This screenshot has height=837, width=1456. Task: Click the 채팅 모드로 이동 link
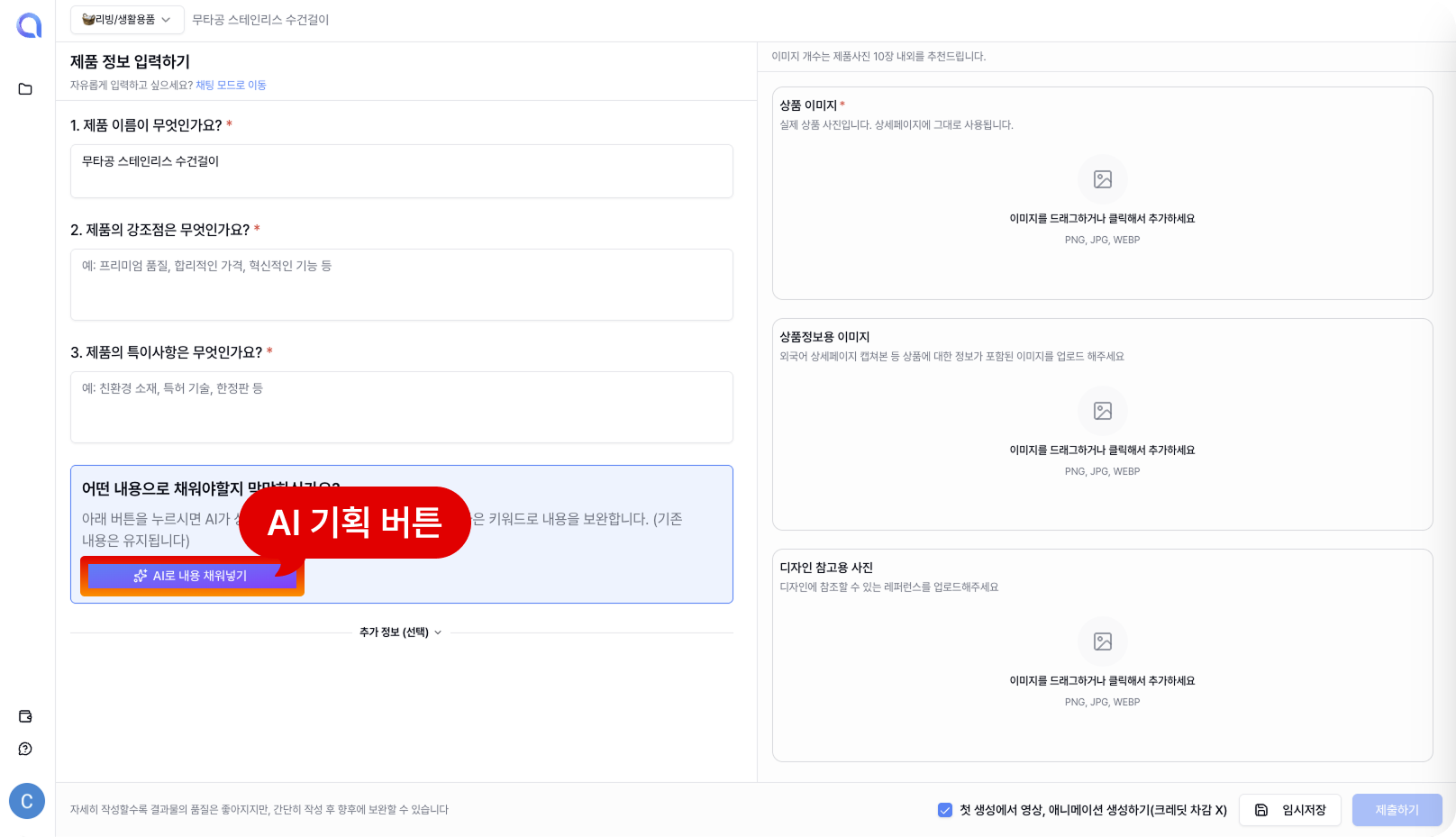tap(231, 86)
